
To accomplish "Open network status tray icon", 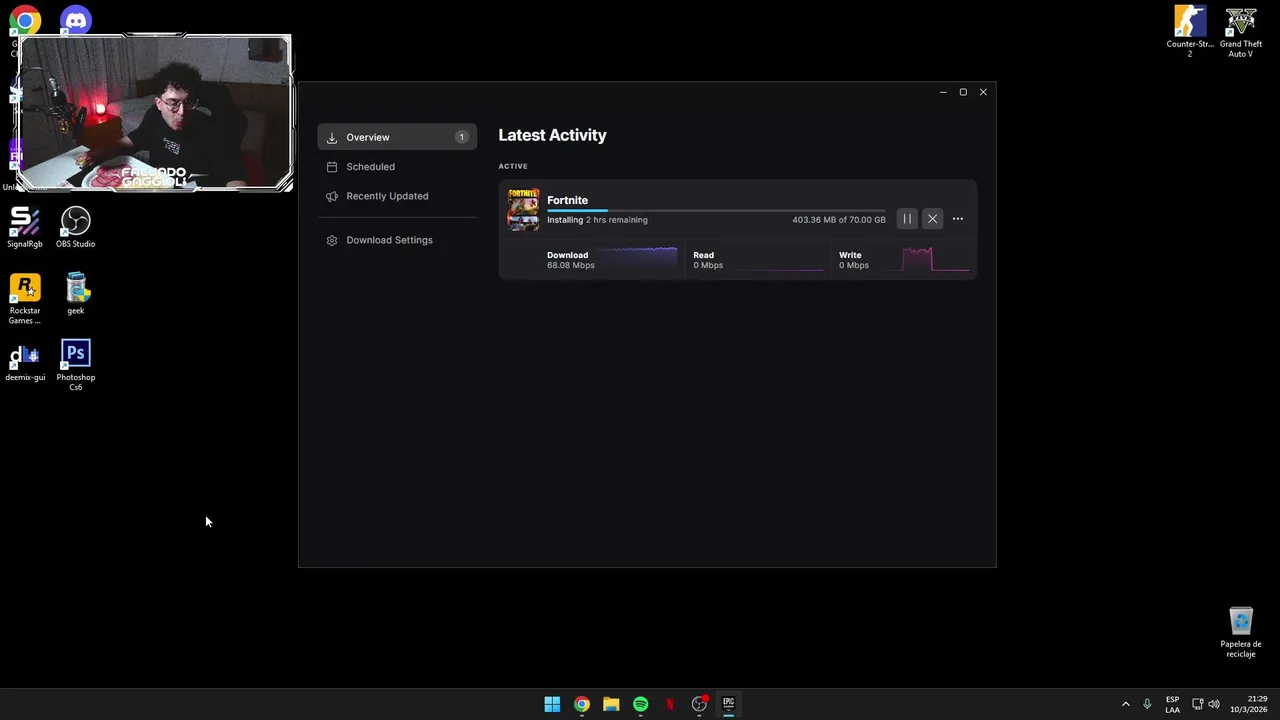I will (1197, 704).
